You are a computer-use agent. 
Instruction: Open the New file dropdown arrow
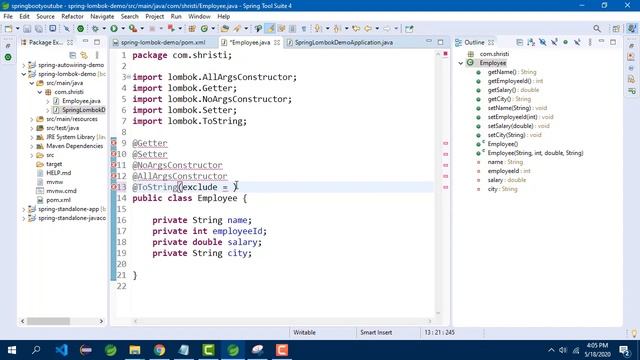coord(17,29)
